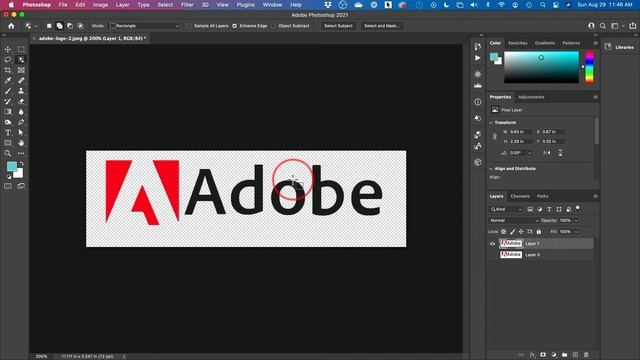Click the Select Subject button
Image resolution: width=640 pixels, height=360 pixels.
[338, 26]
